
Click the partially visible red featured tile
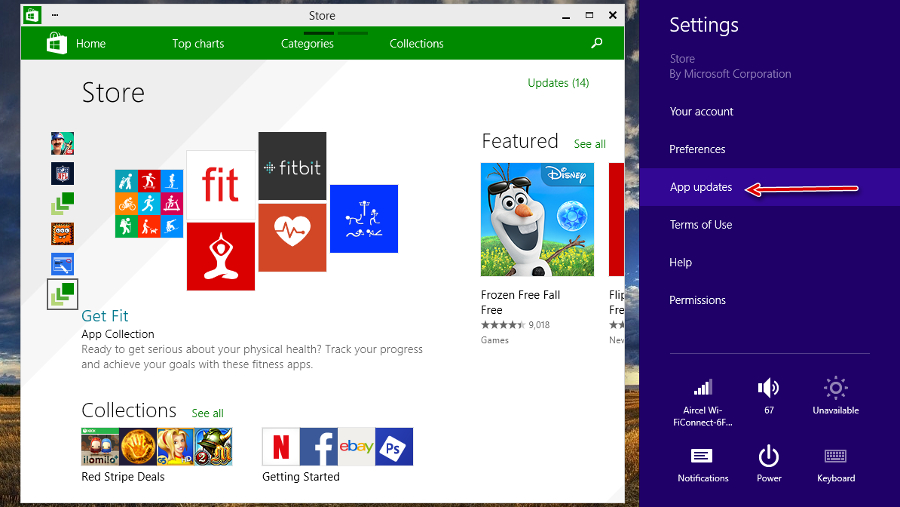[616, 219]
